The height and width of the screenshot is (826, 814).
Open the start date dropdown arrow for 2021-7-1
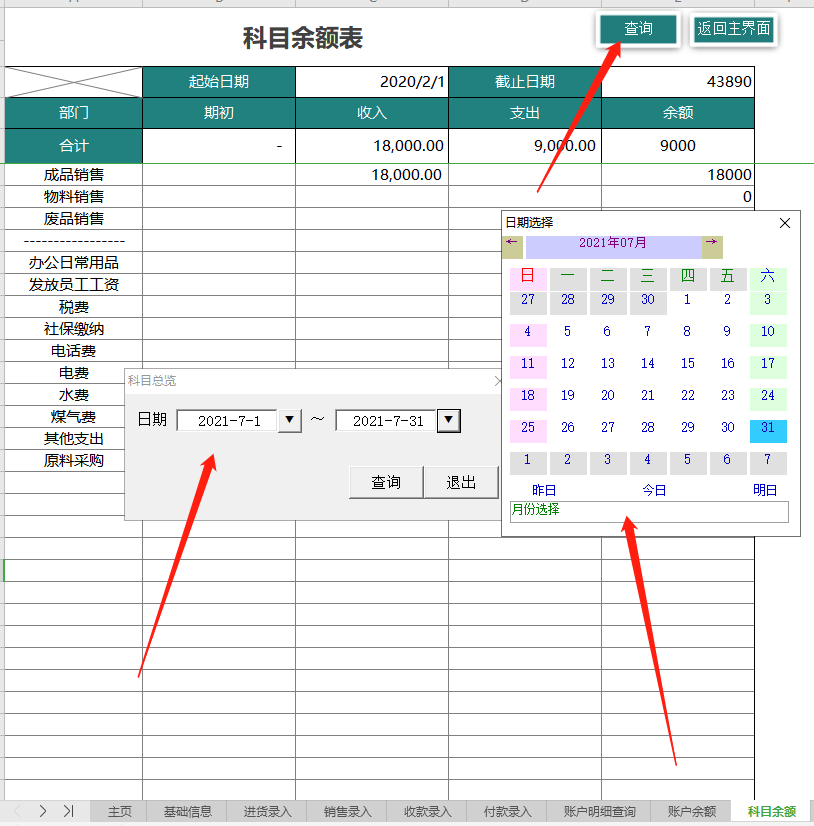289,420
